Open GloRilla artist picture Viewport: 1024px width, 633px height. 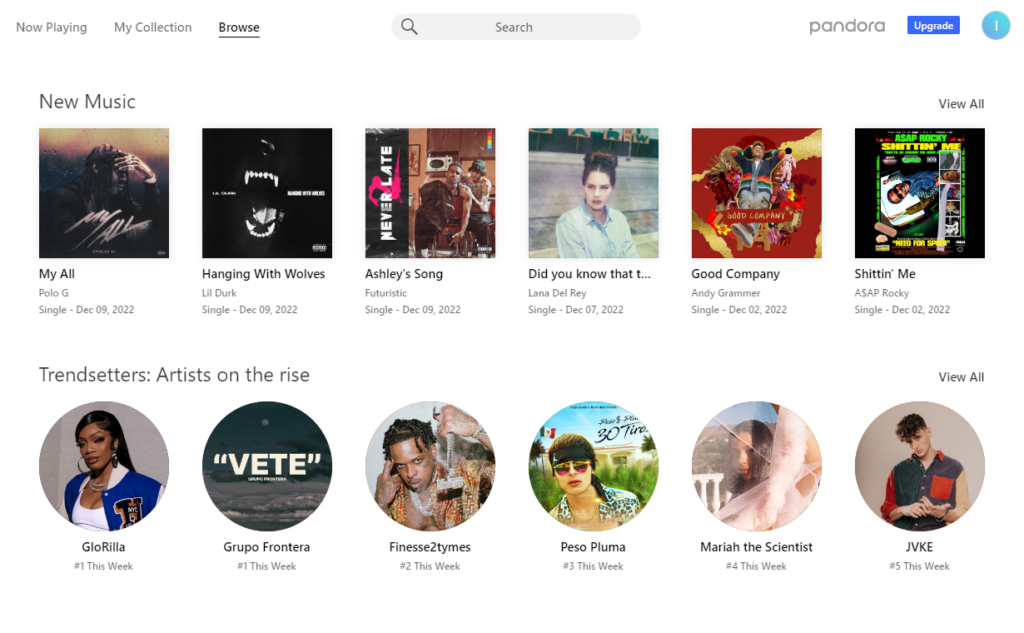[x=104, y=466]
